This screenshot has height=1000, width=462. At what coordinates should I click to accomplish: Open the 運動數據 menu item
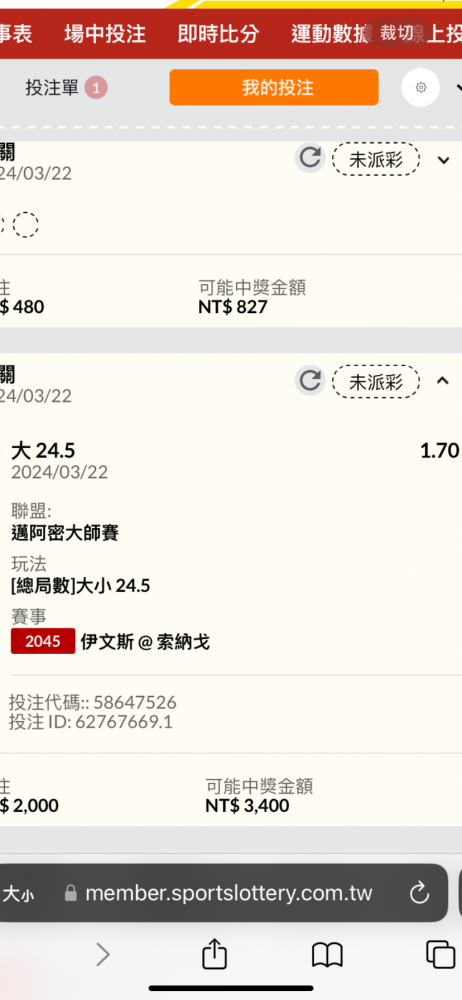332,34
